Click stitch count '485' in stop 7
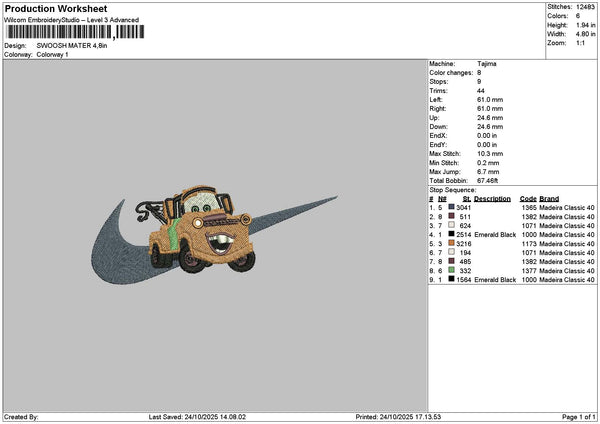This screenshot has width=600, height=424. tap(465, 262)
